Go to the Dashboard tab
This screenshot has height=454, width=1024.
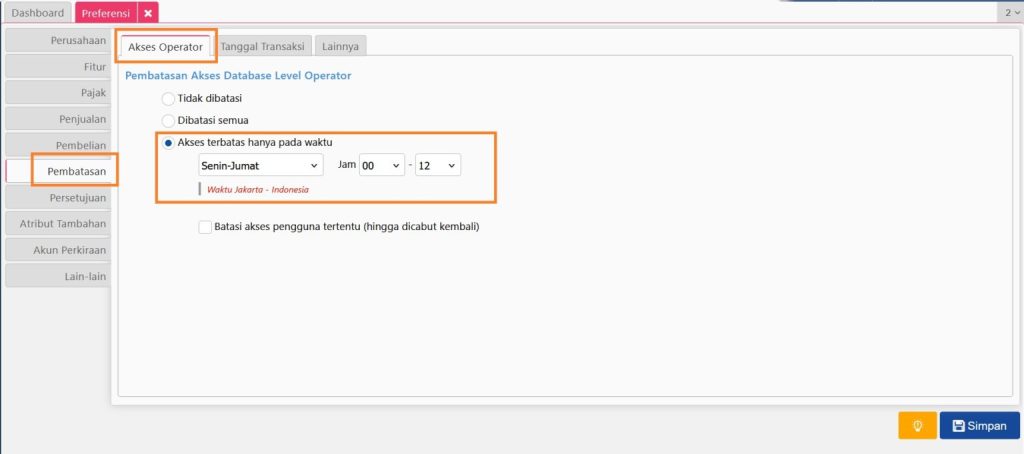point(38,13)
